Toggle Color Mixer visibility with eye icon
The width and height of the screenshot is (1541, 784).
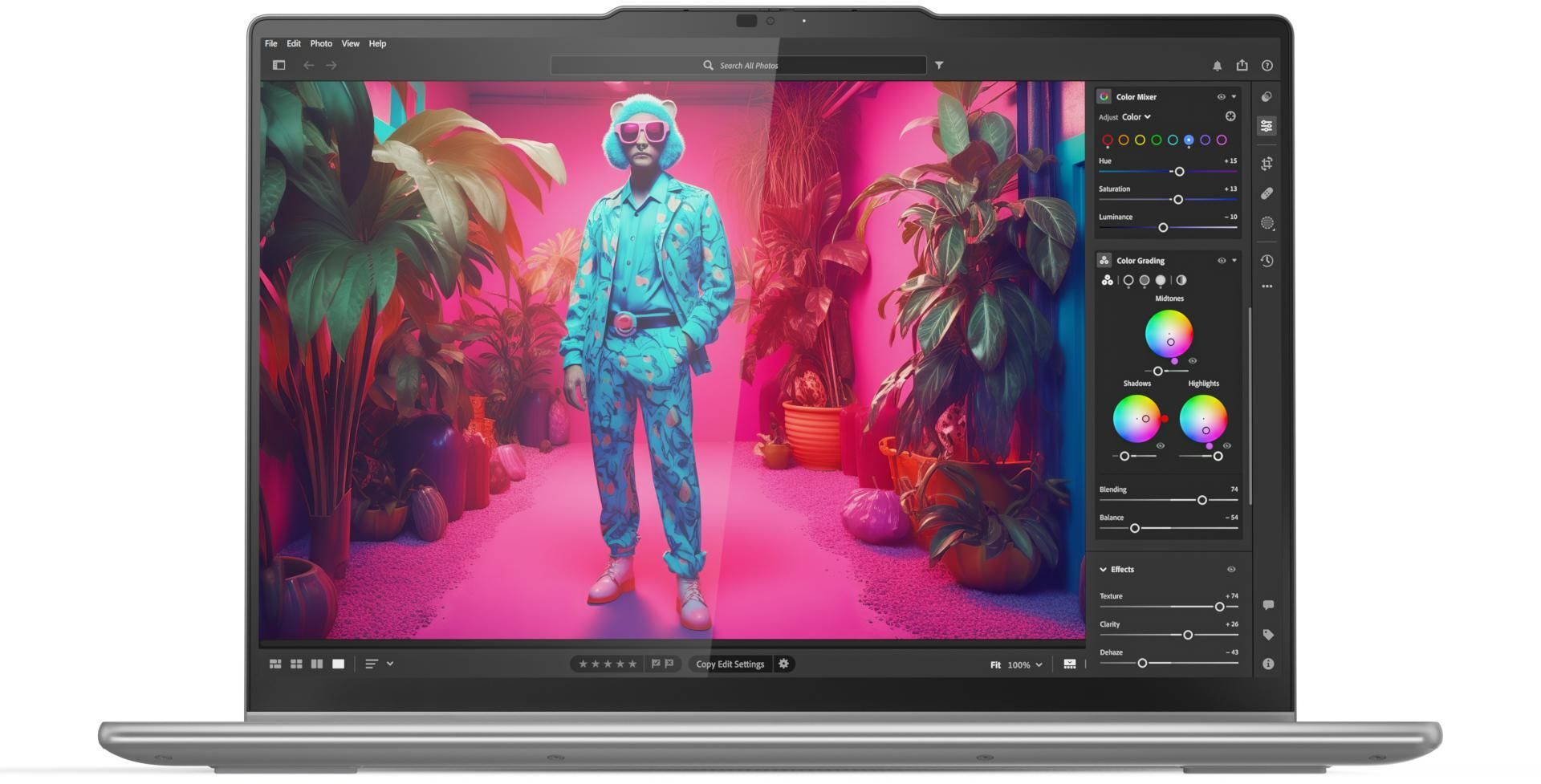[x=1221, y=96]
